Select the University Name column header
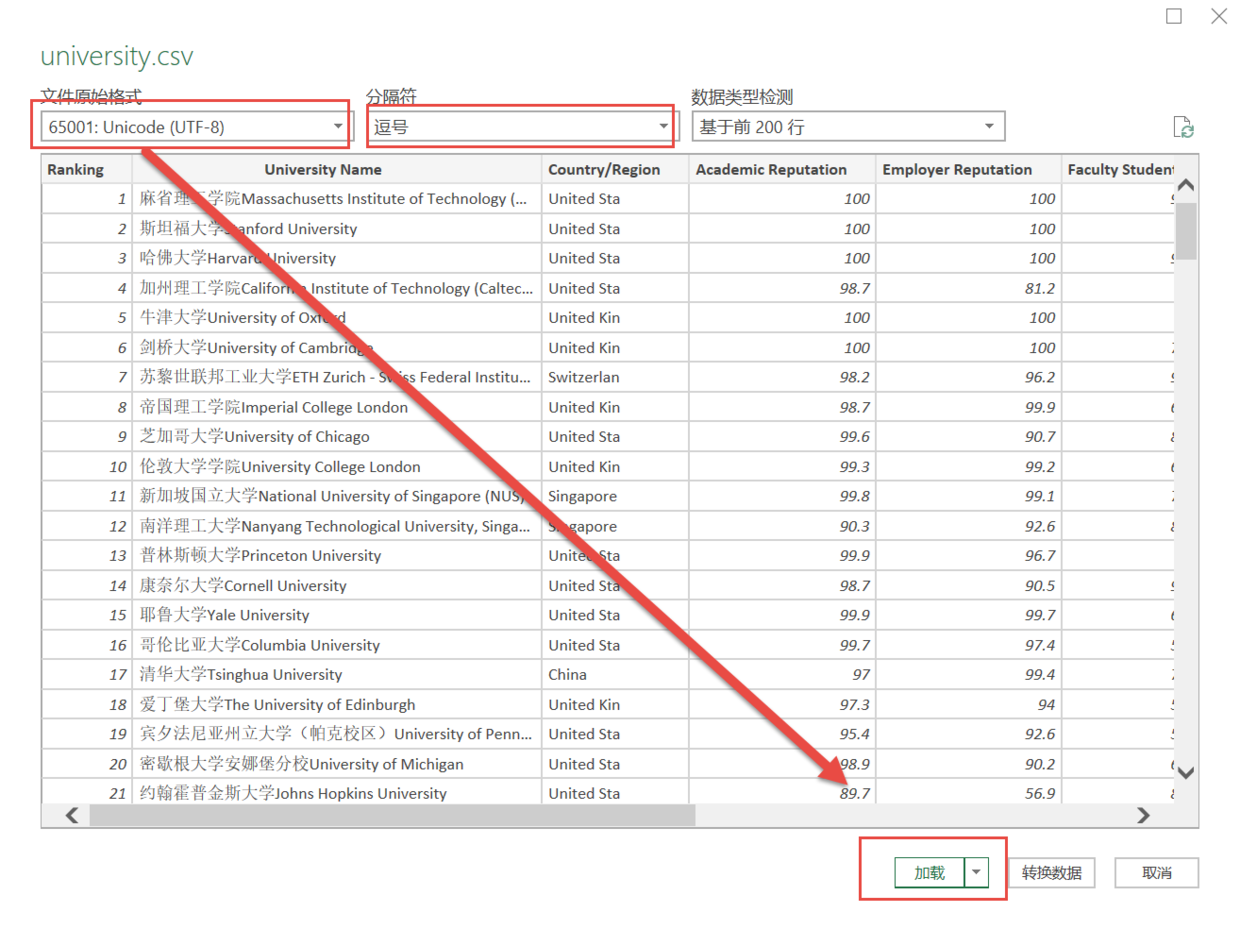The image size is (1240, 929). [x=337, y=170]
